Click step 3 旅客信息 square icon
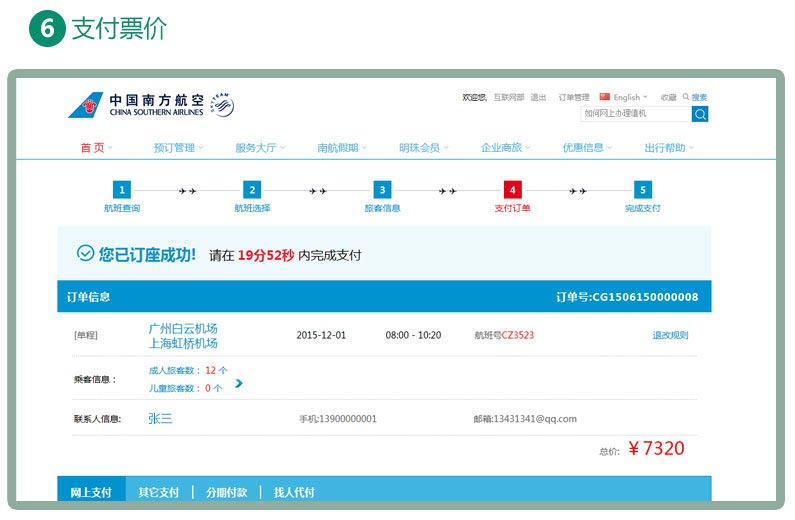 382,190
